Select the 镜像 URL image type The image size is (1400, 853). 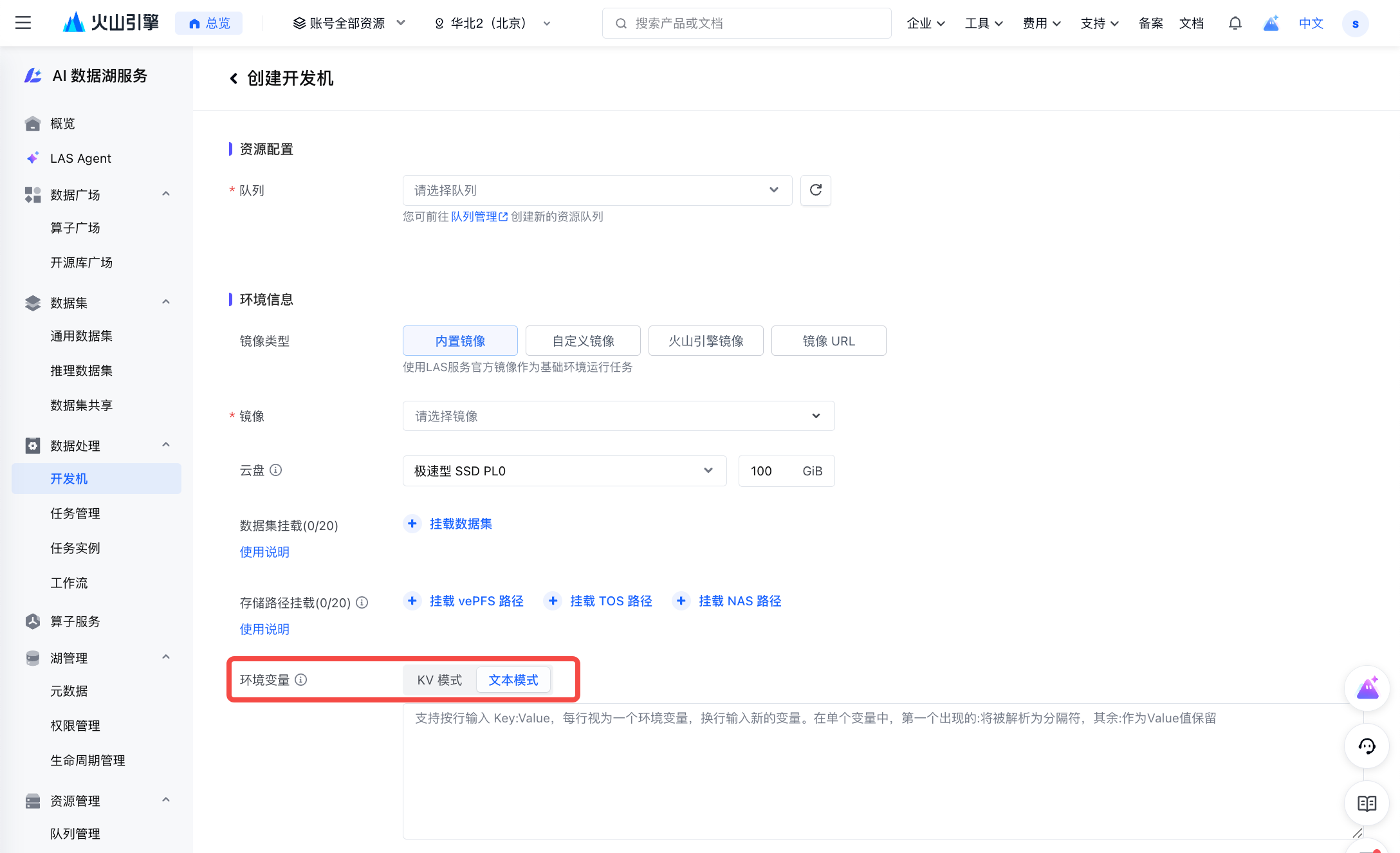(828, 341)
